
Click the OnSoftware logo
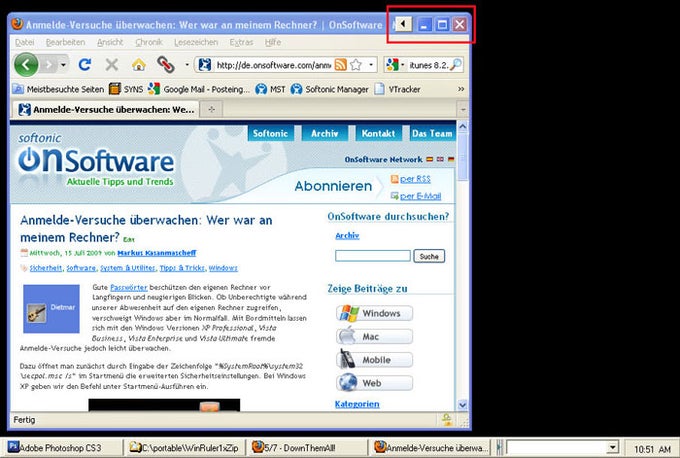[96, 160]
